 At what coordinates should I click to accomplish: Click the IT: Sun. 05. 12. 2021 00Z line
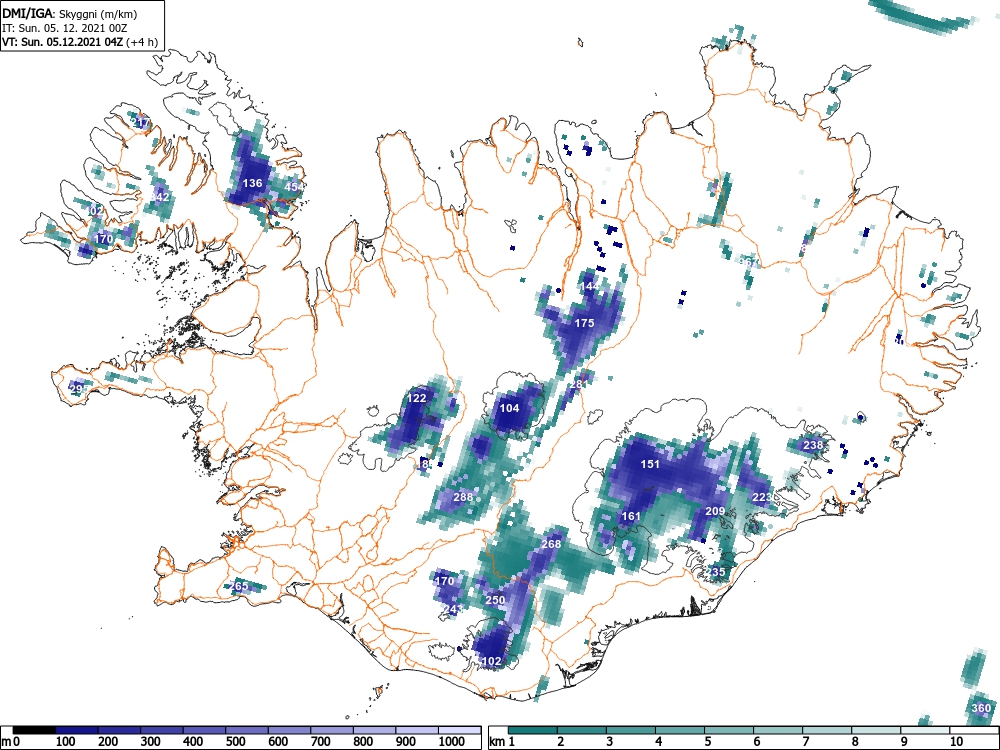[x=64, y=28]
